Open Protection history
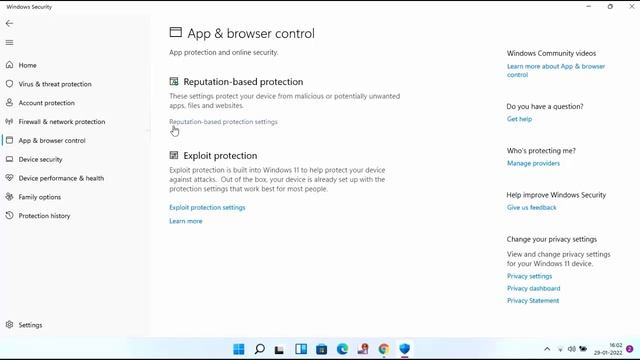640x360 pixels. pyautogui.click(x=44, y=216)
